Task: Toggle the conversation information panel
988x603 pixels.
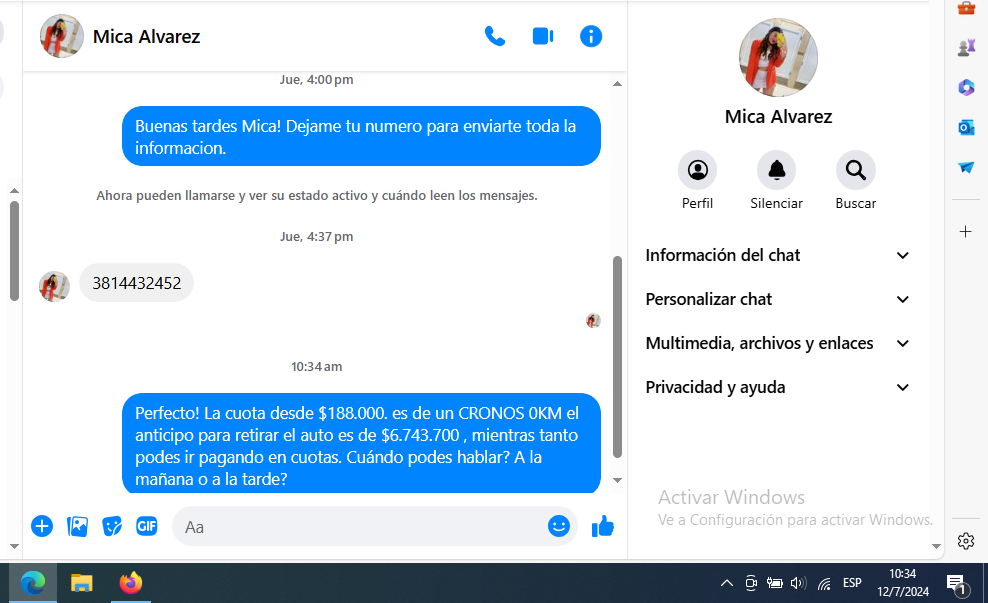Action: [591, 37]
